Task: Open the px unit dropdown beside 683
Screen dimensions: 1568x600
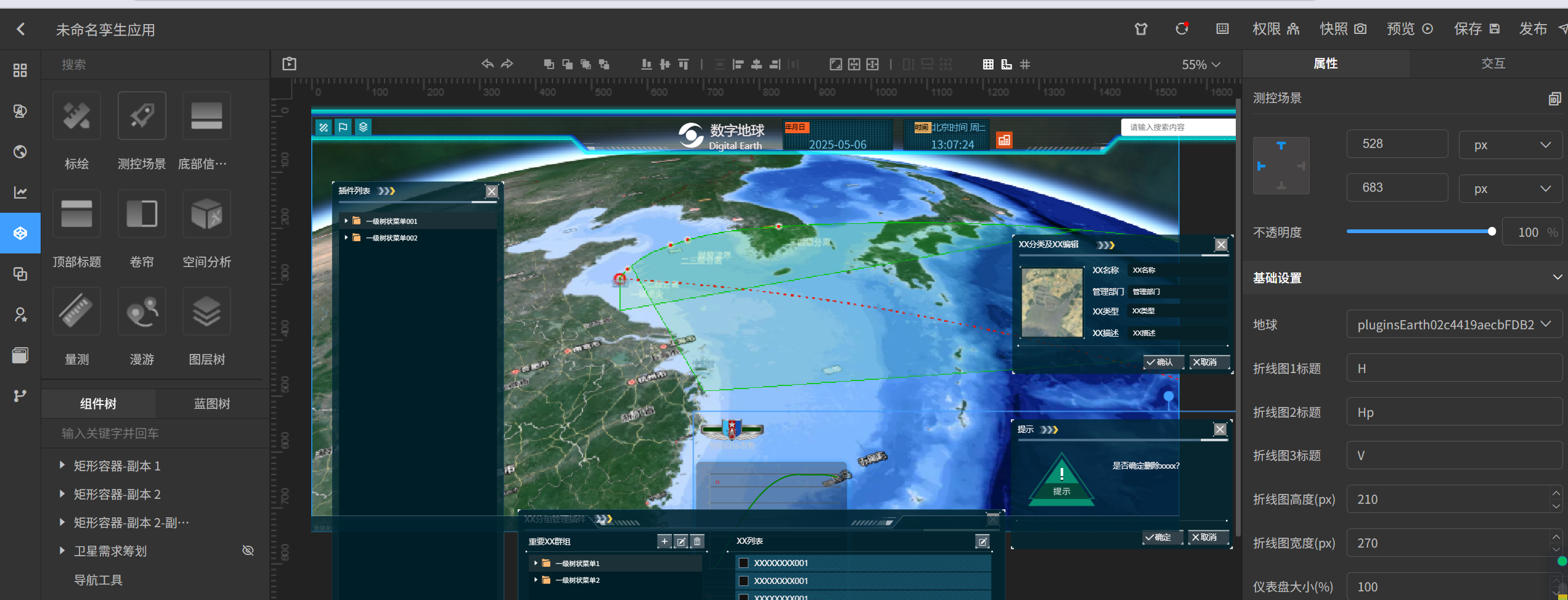Action: click(x=1511, y=189)
